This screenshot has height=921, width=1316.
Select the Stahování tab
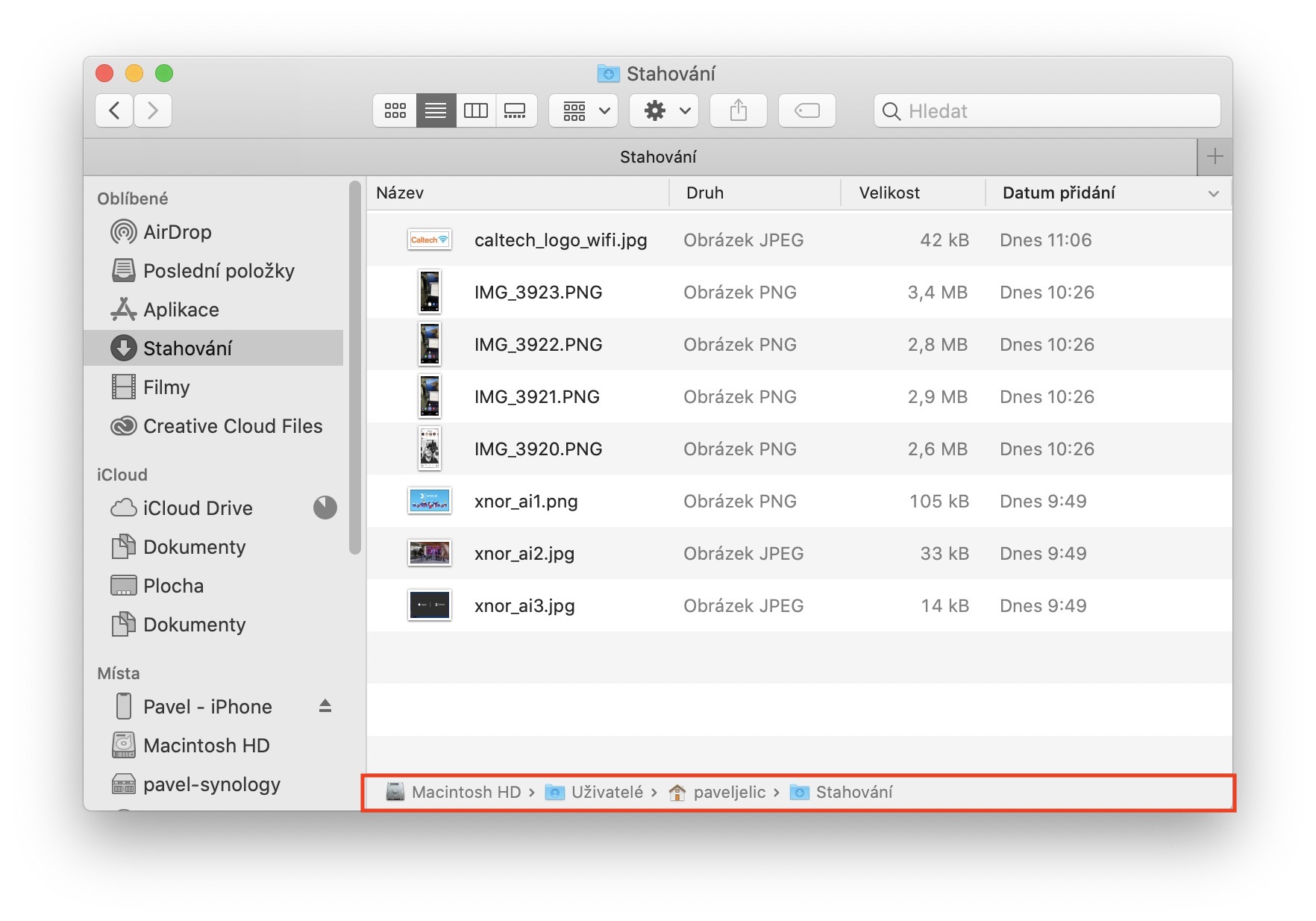pyautogui.click(x=657, y=157)
